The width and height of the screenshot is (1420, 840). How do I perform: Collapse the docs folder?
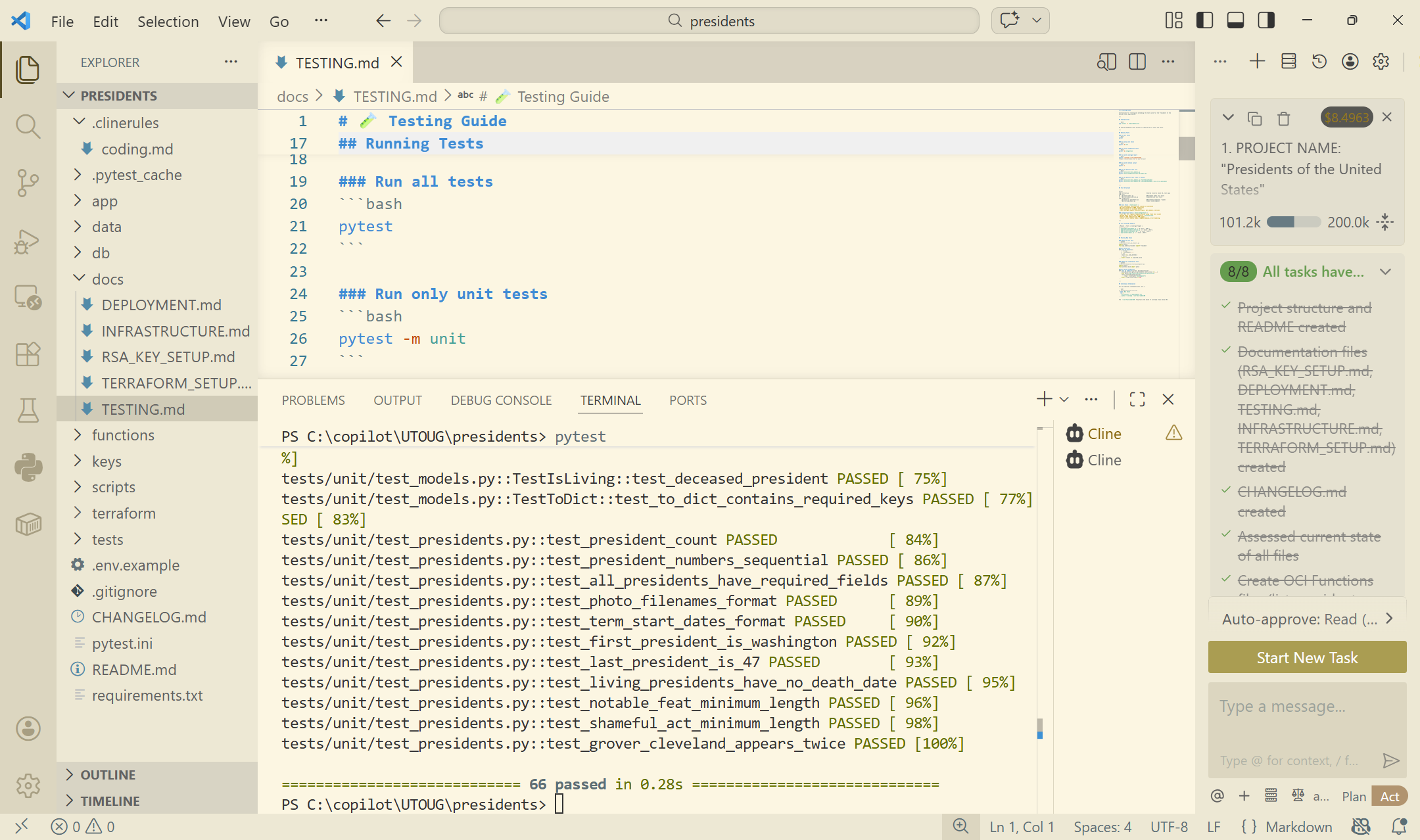107,279
